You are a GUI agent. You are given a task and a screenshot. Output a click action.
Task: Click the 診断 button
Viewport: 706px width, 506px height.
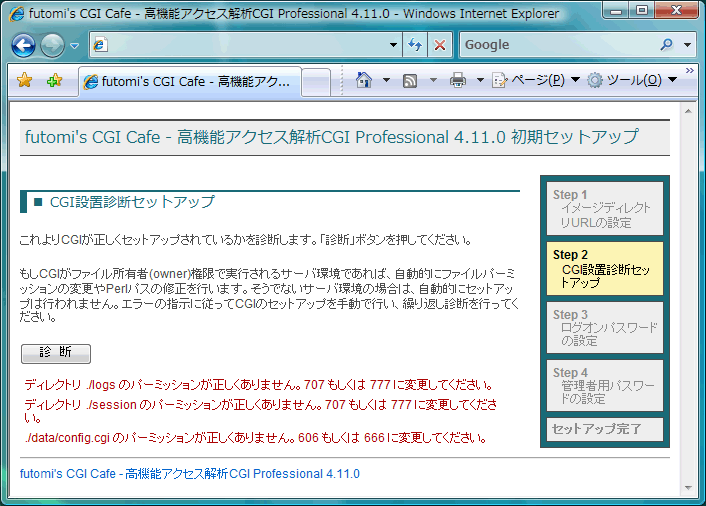[x=56, y=353]
